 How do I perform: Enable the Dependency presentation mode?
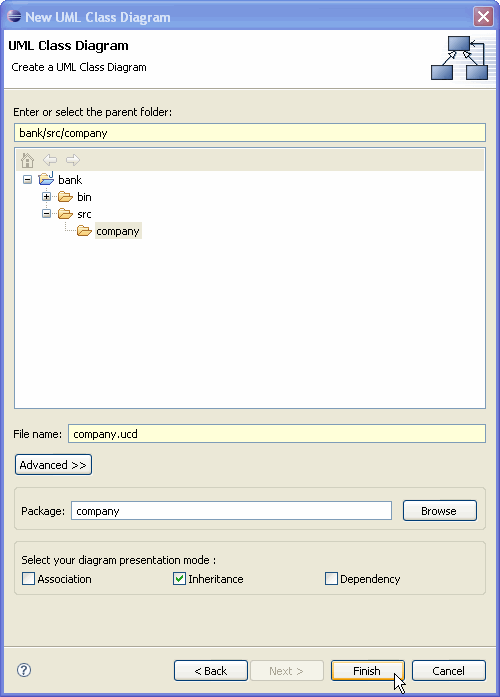pyautogui.click(x=331, y=578)
